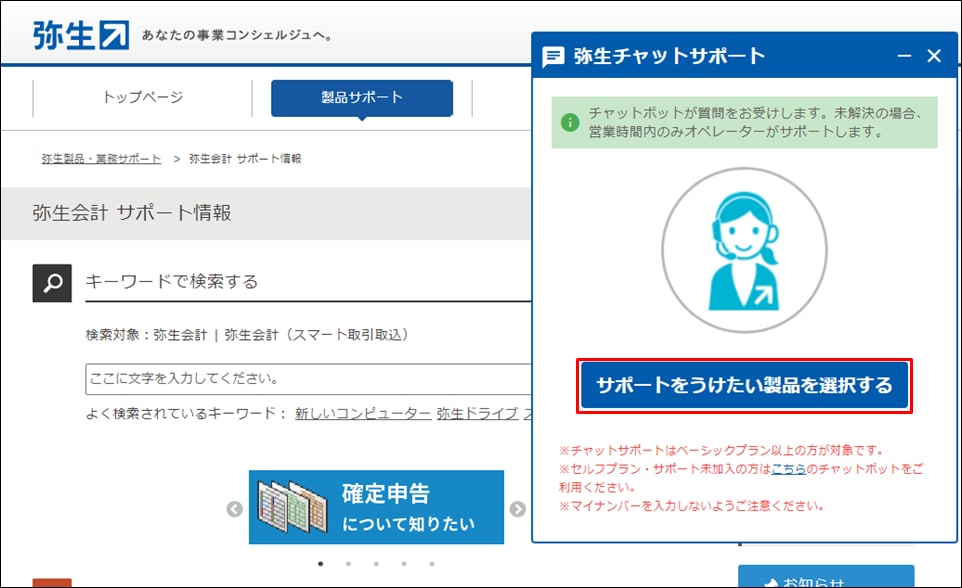The image size is (962, 588).
Task: Select the 製品サポート tab
Action: click(362, 97)
